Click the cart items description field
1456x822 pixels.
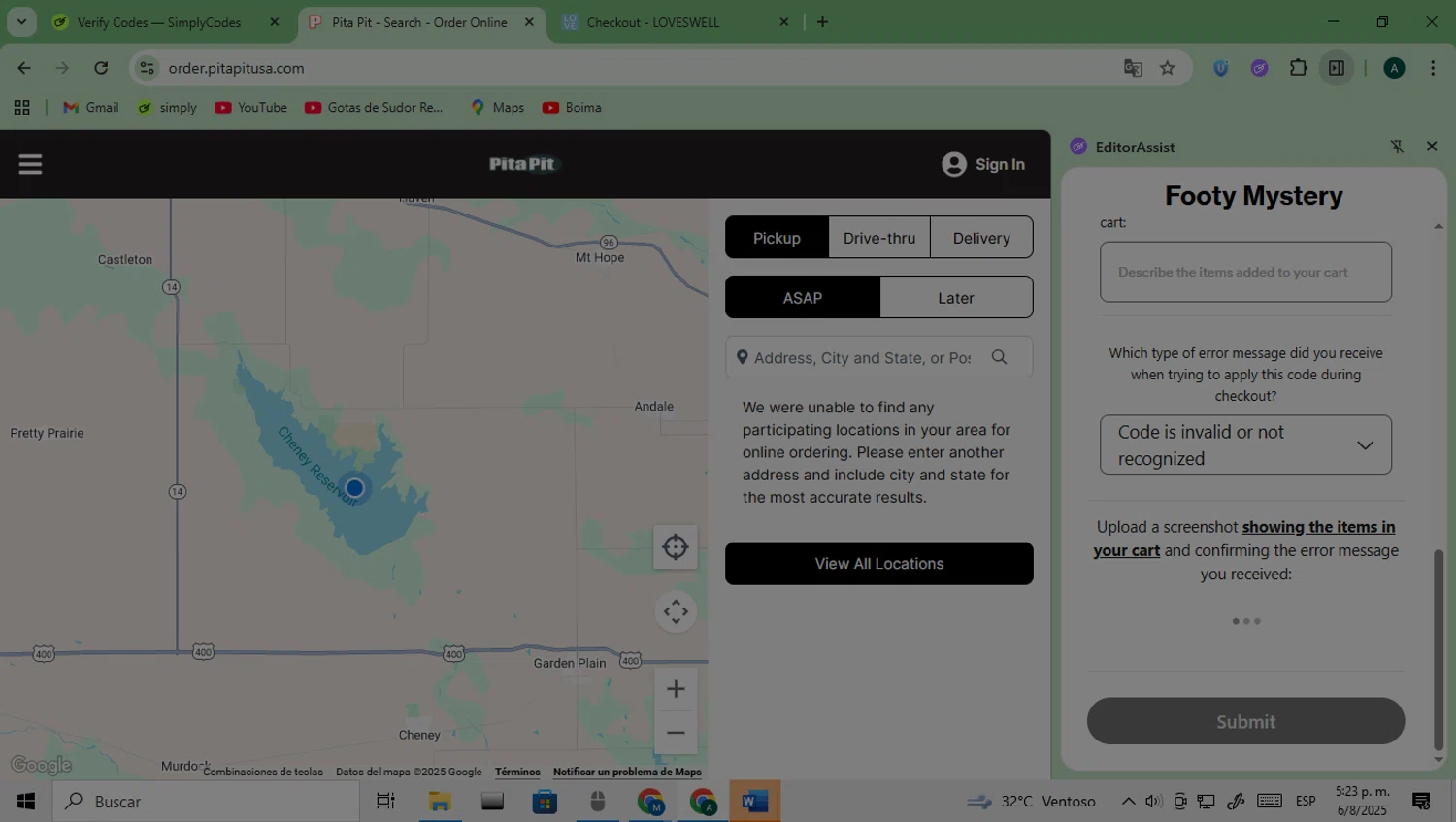(1245, 272)
